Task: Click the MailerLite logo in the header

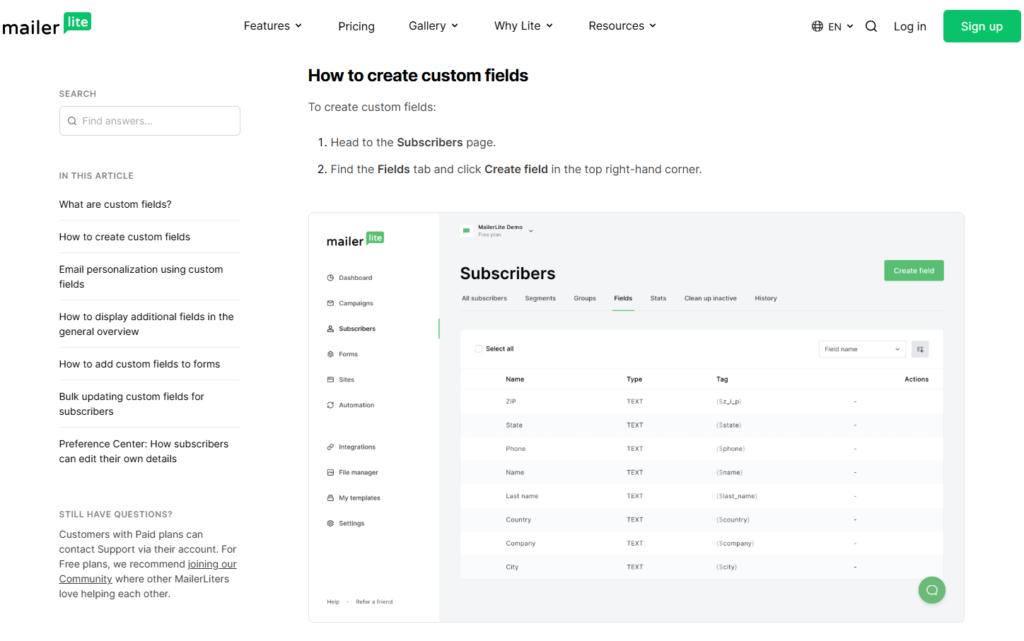Action: tap(46, 25)
